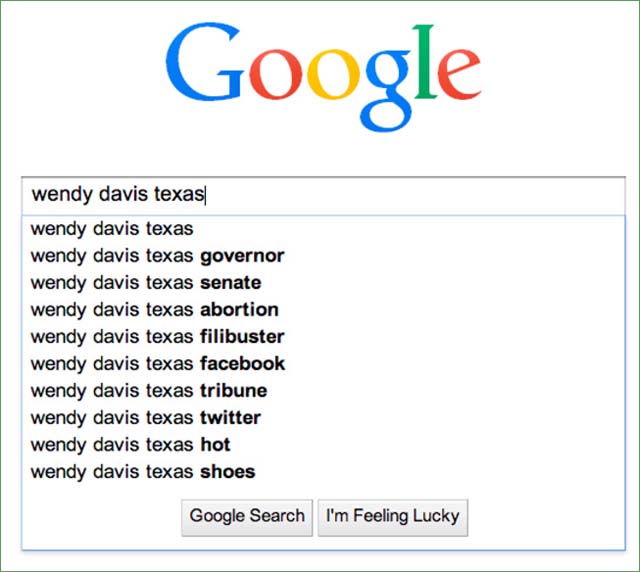Choose the 'wendy davis texas filibuster' suggestion
The width and height of the screenshot is (640, 572).
click(x=157, y=337)
